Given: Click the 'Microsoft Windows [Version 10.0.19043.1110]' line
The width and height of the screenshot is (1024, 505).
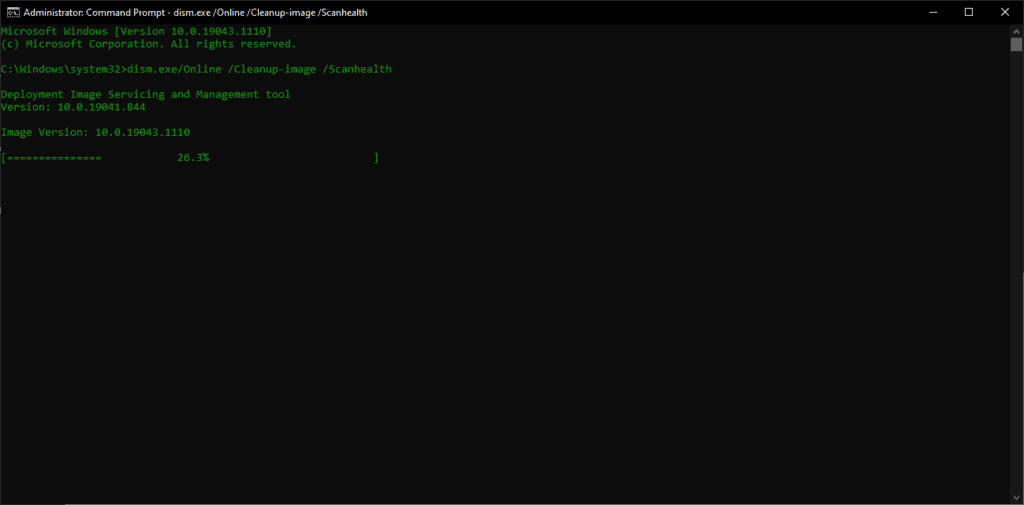Looking at the screenshot, I should click(136, 31).
